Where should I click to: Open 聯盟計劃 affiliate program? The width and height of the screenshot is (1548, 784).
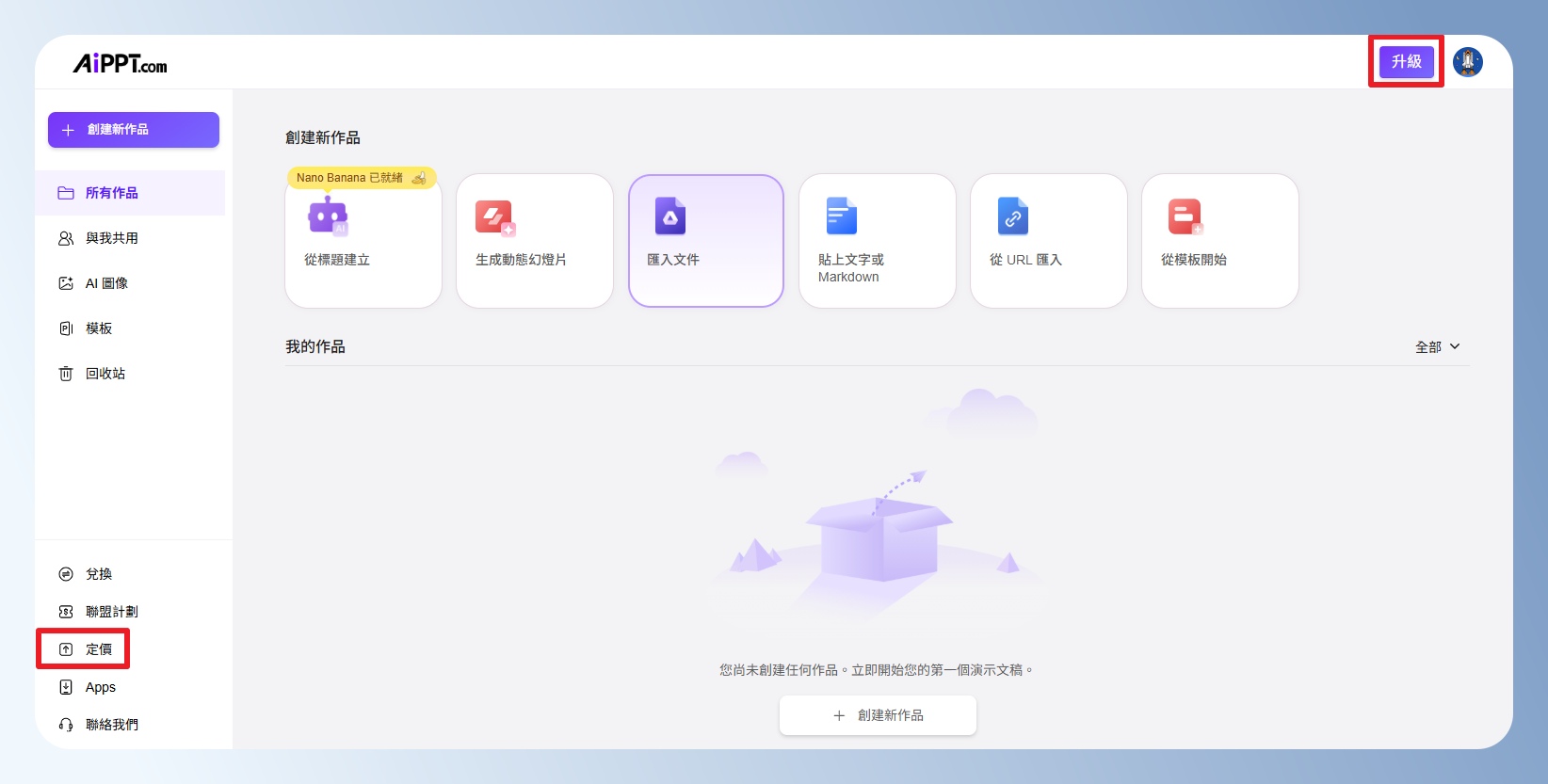(111, 612)
